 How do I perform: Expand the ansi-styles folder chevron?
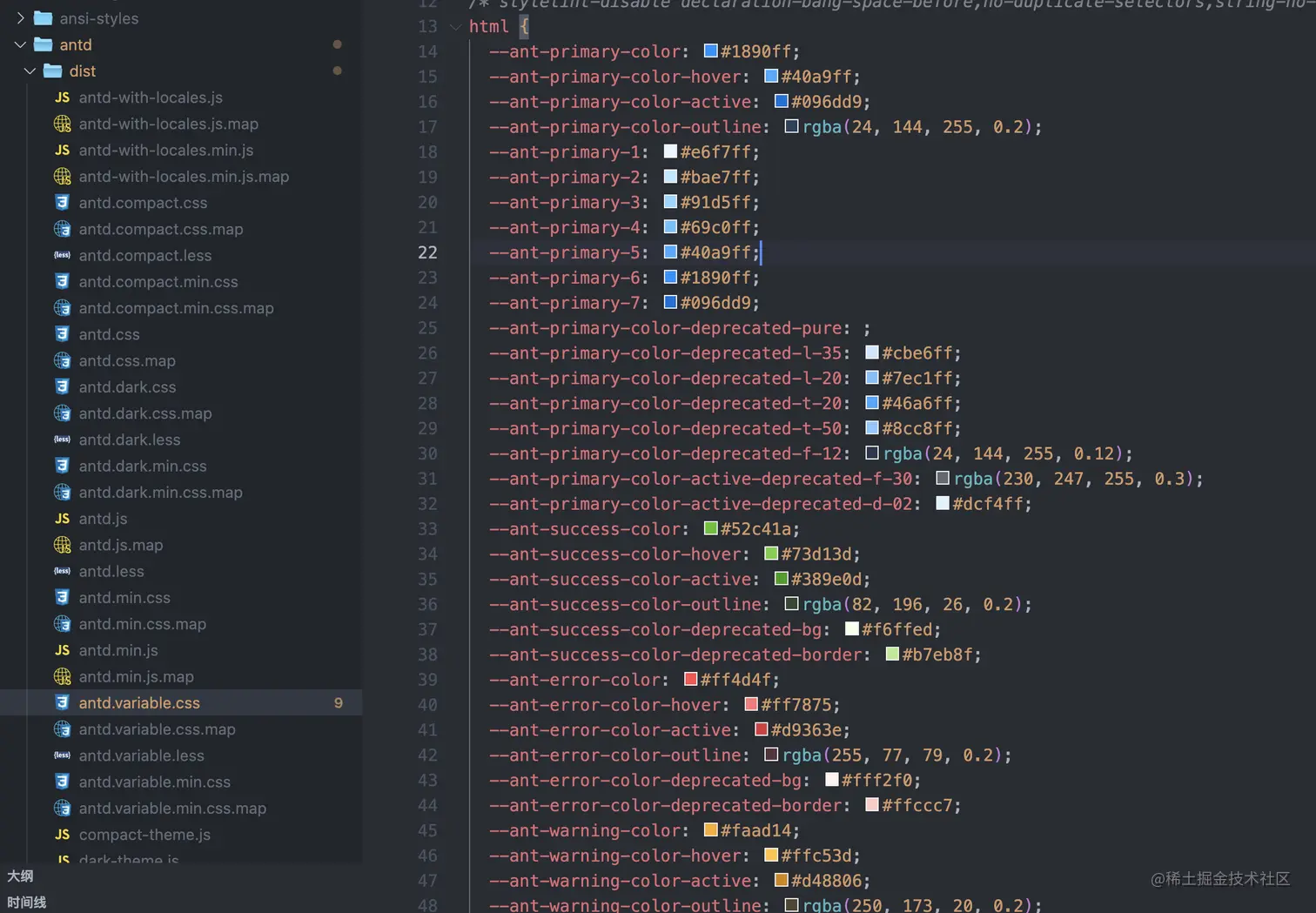pyautogui.click(x=20, y=18)
